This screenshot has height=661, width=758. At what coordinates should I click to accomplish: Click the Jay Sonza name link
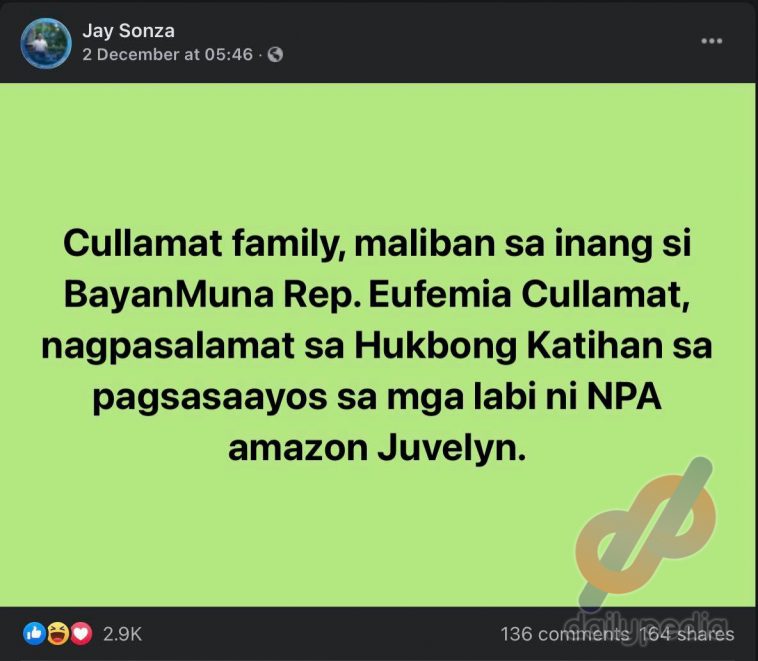128,30
